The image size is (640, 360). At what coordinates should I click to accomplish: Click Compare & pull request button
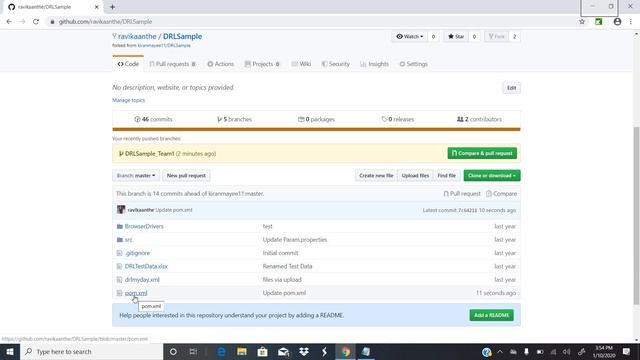pyautogui.click(x=482, y=153)
